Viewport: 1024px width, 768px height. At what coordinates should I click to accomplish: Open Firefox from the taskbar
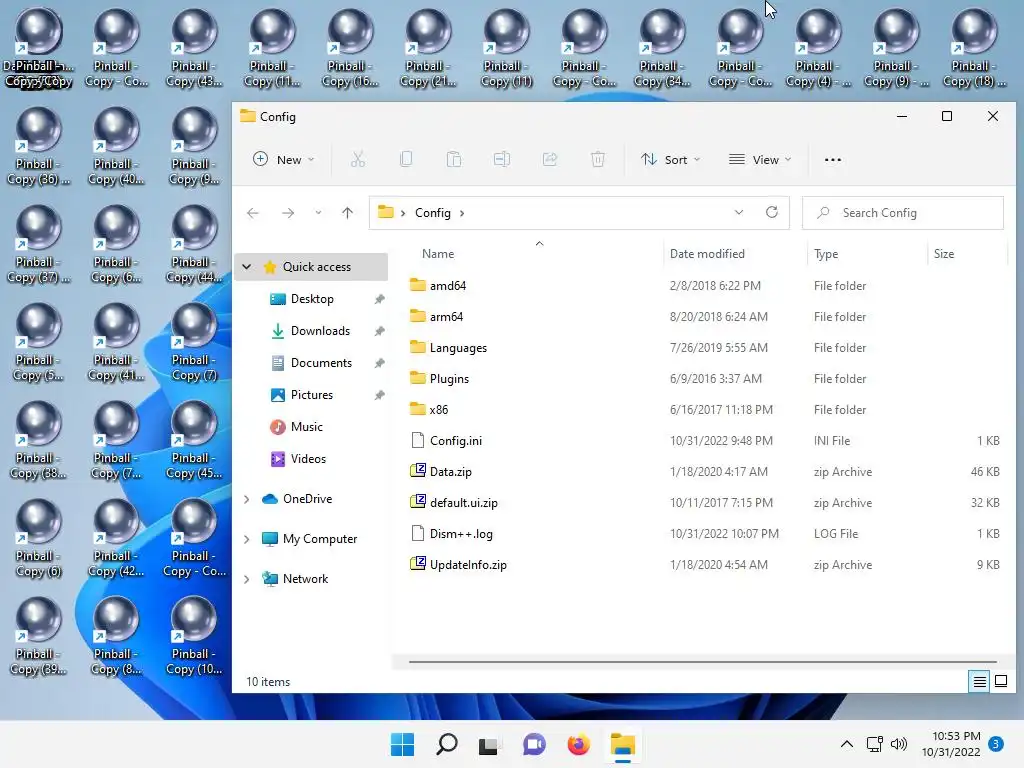[579, 744]
